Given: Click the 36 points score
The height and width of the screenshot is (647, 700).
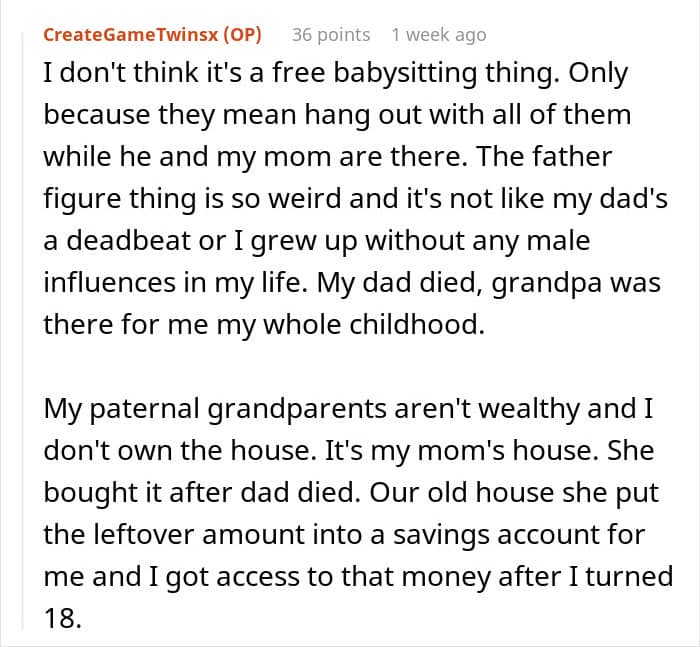Looking at the screenshot, I should pos(330,35).
